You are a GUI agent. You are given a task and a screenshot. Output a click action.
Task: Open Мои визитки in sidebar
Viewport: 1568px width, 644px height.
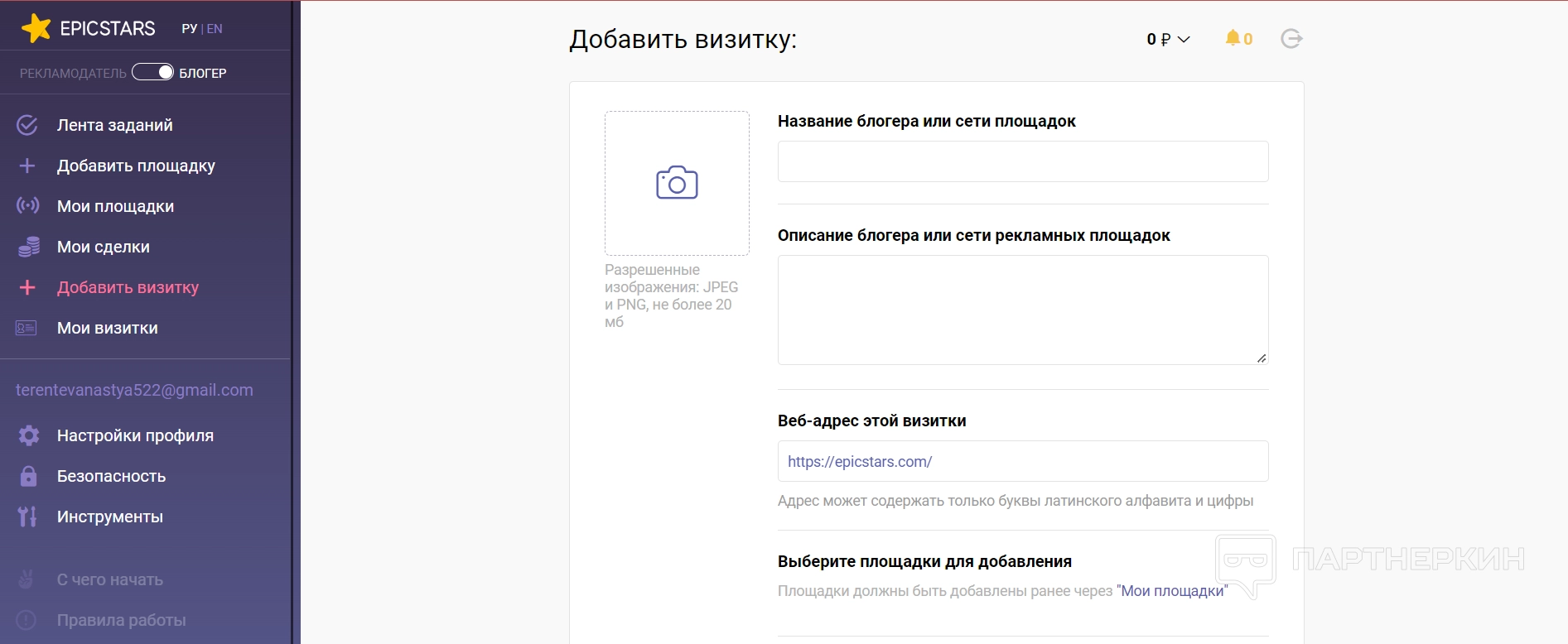[x=108, y=328]
